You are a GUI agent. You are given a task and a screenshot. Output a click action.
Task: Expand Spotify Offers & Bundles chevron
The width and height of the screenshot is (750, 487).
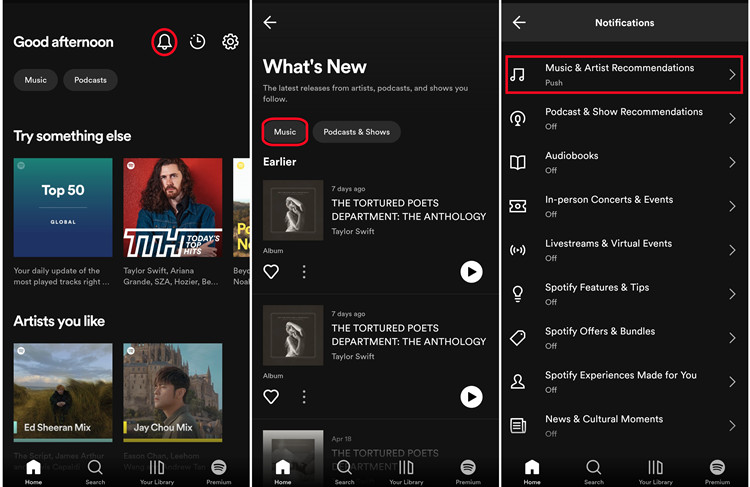(732, 338)
